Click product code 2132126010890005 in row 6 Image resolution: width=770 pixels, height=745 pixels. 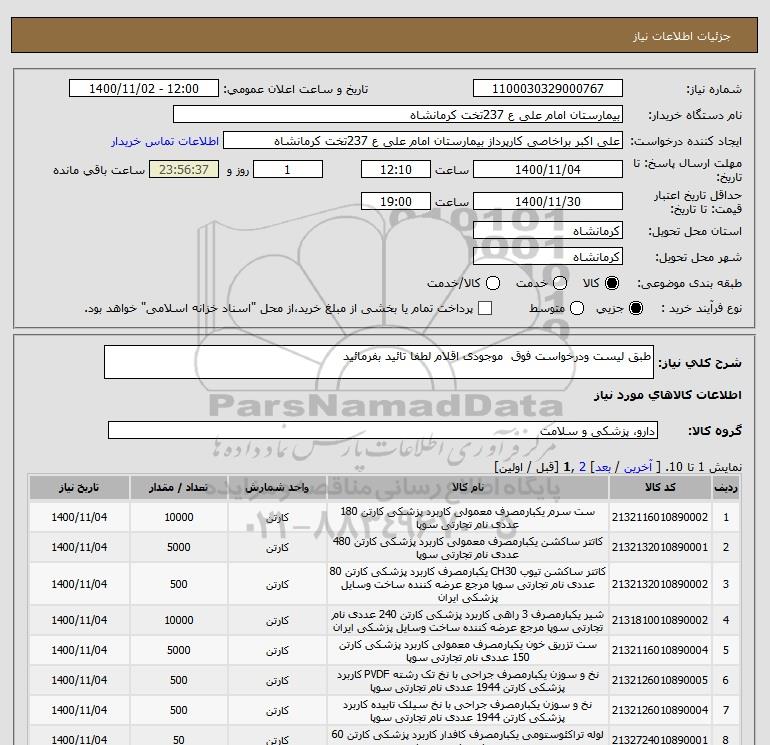click(660, 680)
